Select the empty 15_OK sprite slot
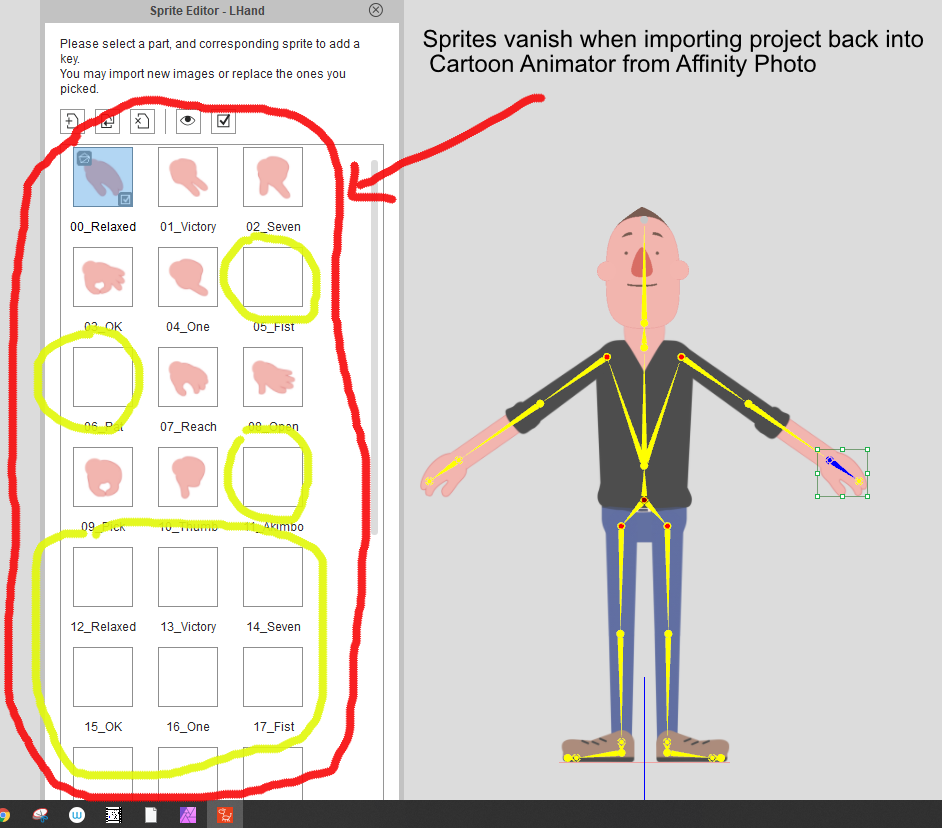 tap(103, 677)
